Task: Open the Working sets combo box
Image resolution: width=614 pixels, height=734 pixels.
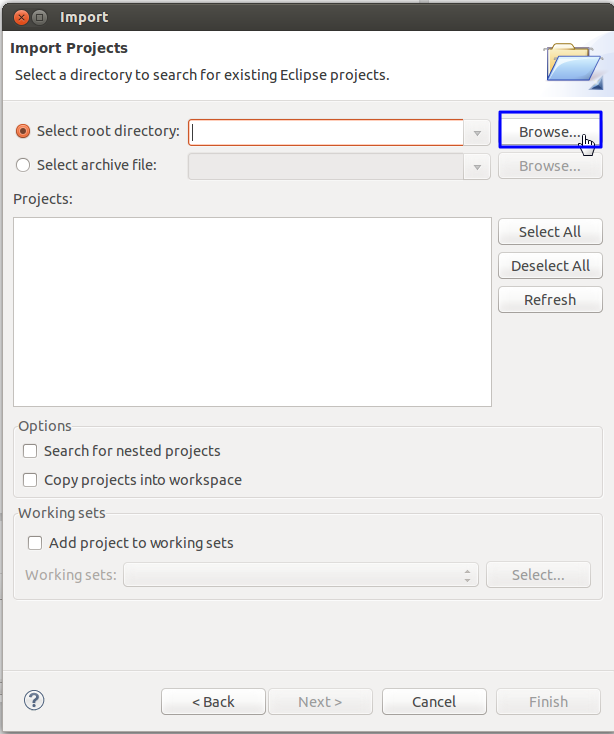Action: [300, 575]
